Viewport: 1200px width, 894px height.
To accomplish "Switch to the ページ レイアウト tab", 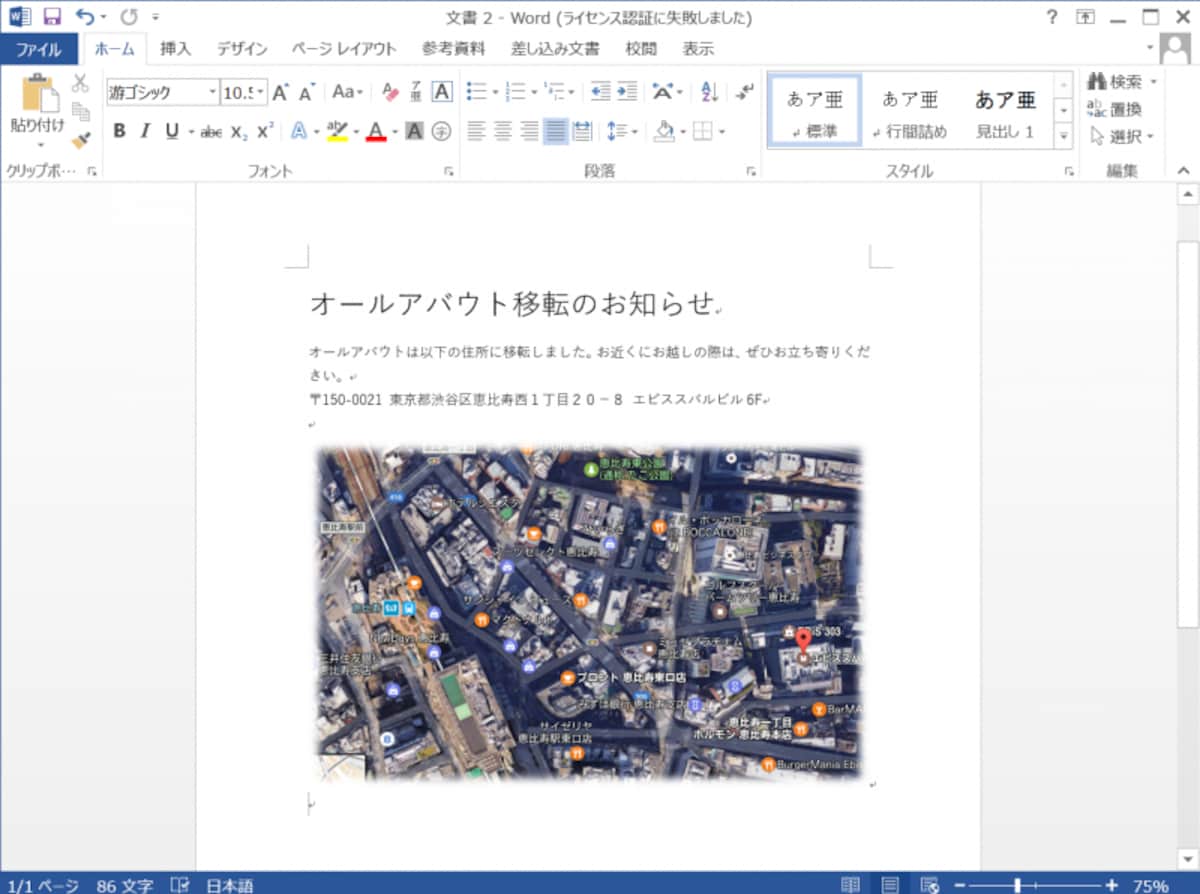I will pos(344,48).
